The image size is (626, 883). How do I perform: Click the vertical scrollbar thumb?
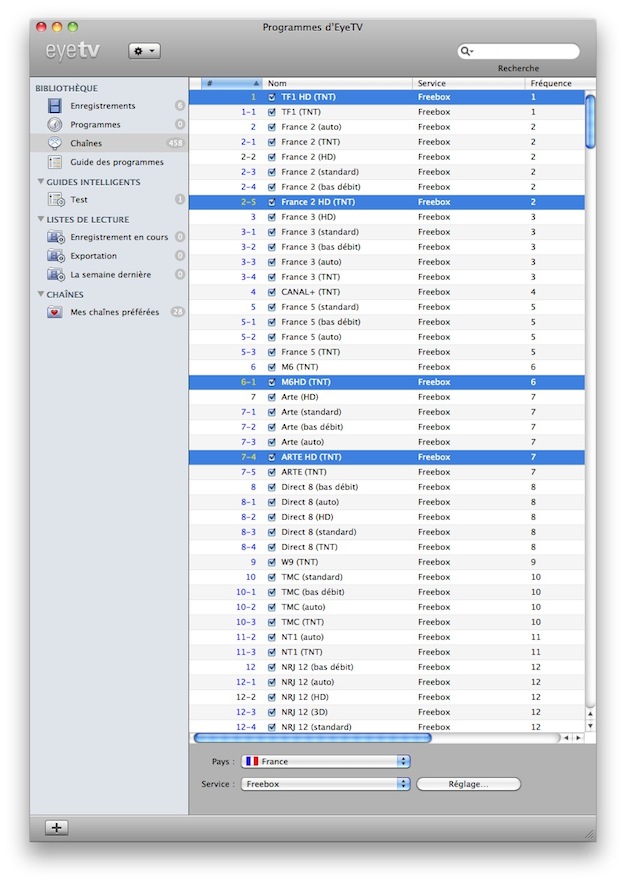coord(590,122)
